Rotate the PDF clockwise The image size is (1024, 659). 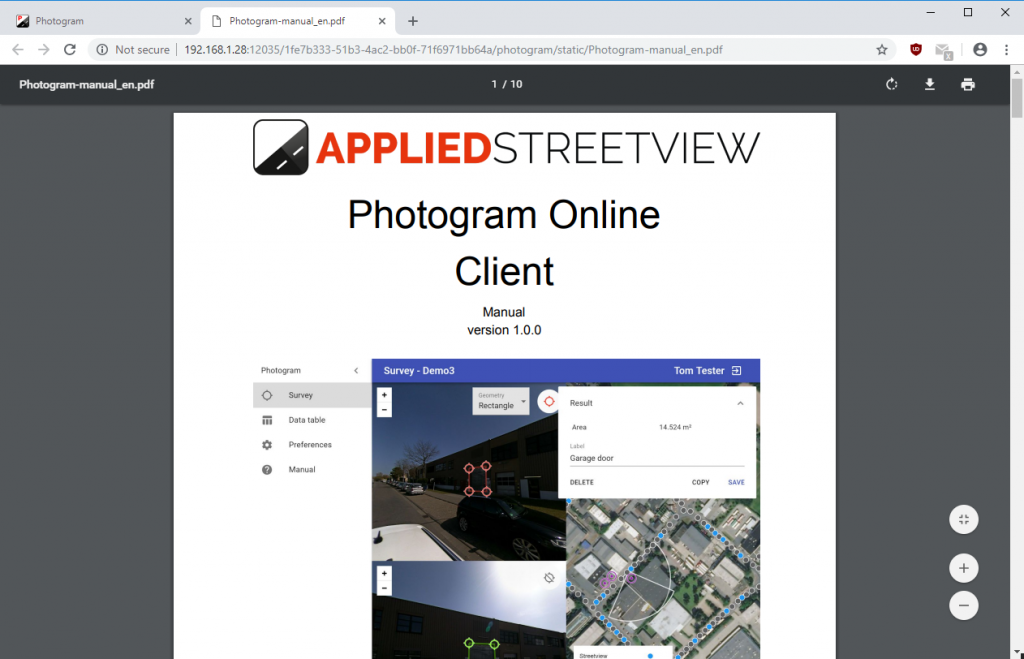coord(891,84)
